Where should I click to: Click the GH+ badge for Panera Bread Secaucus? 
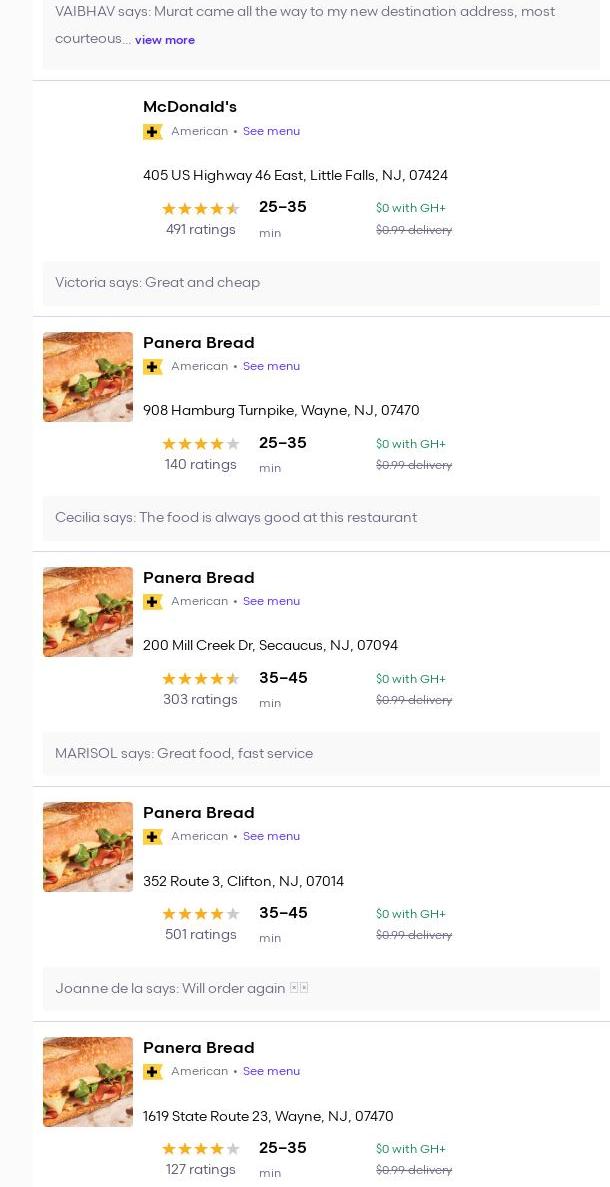[152, 602]
